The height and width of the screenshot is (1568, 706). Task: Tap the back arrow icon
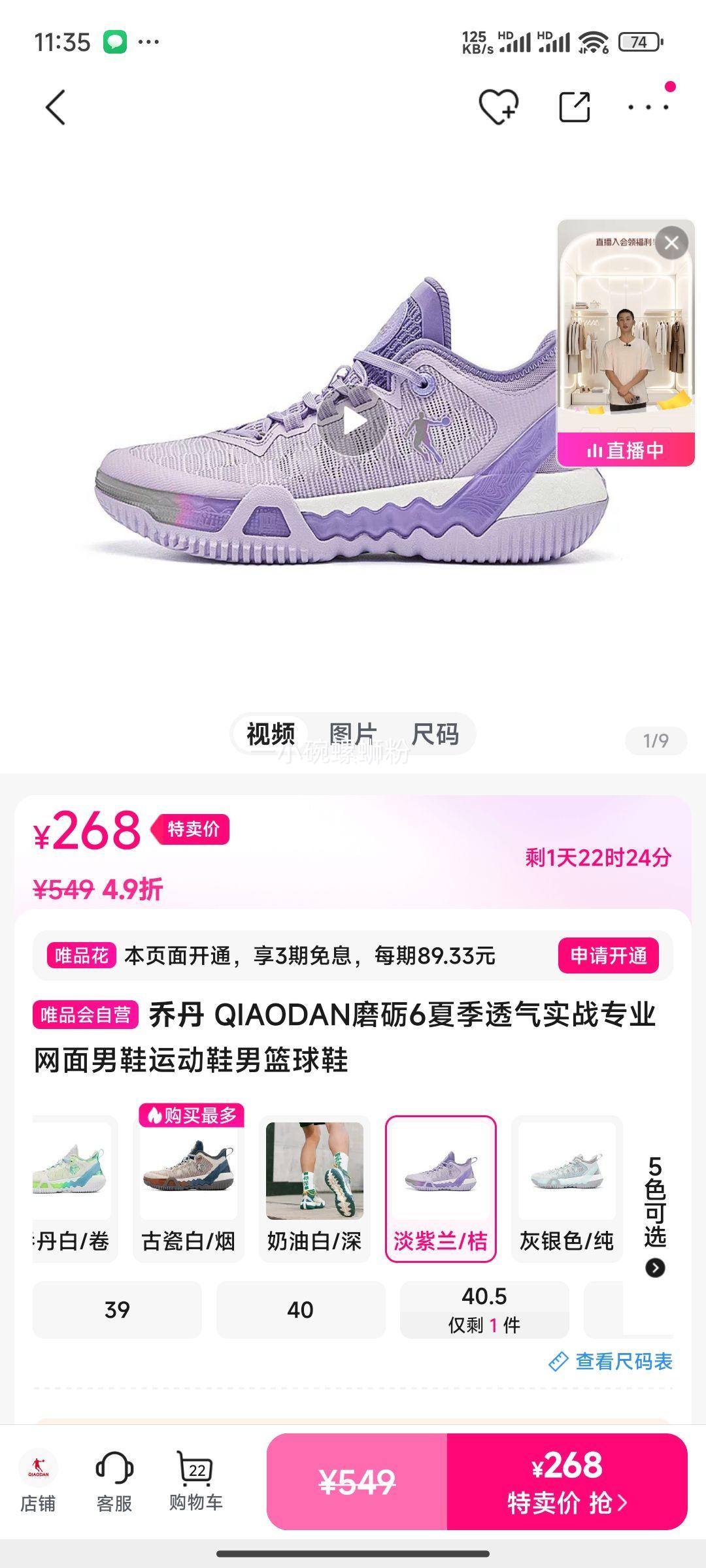pos(56,107)
